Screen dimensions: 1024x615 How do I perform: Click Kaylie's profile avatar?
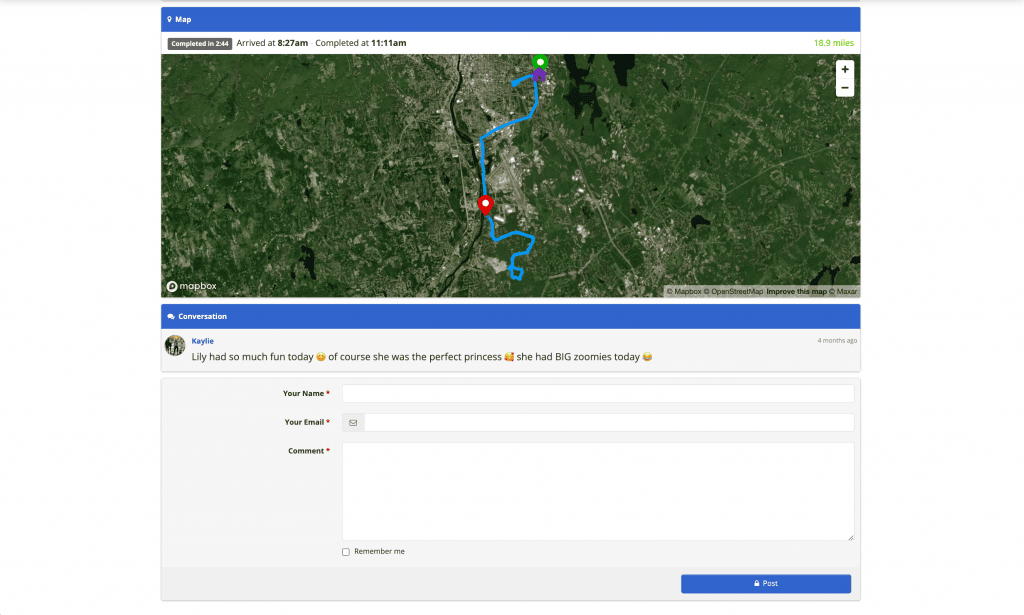(x=175, y=346)
